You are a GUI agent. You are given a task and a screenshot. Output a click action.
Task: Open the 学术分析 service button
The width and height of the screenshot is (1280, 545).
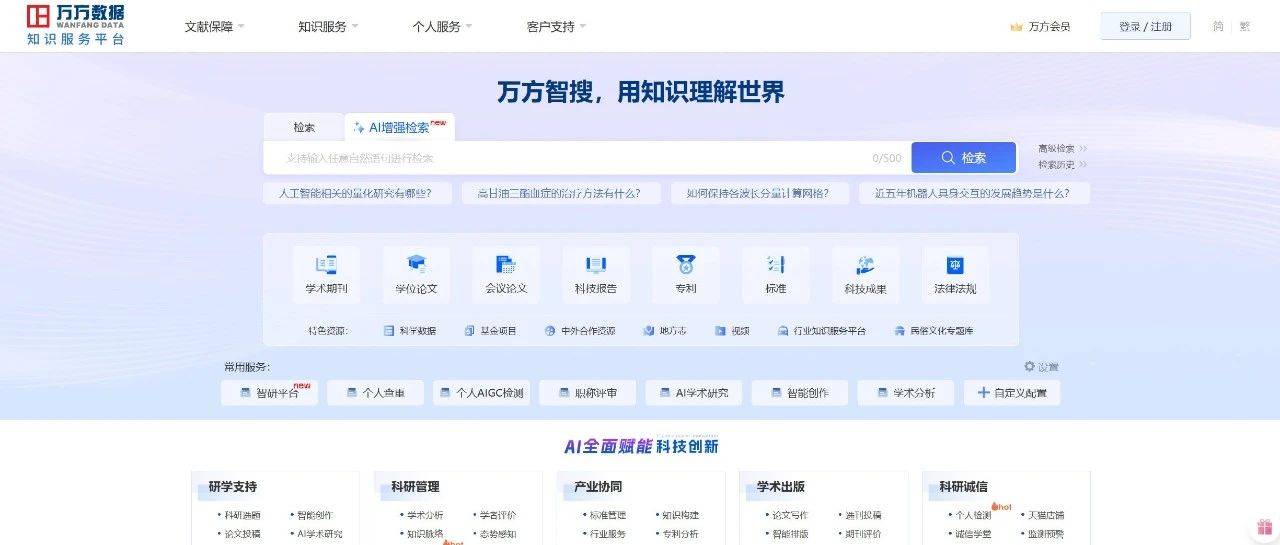(x=905, y=393)
